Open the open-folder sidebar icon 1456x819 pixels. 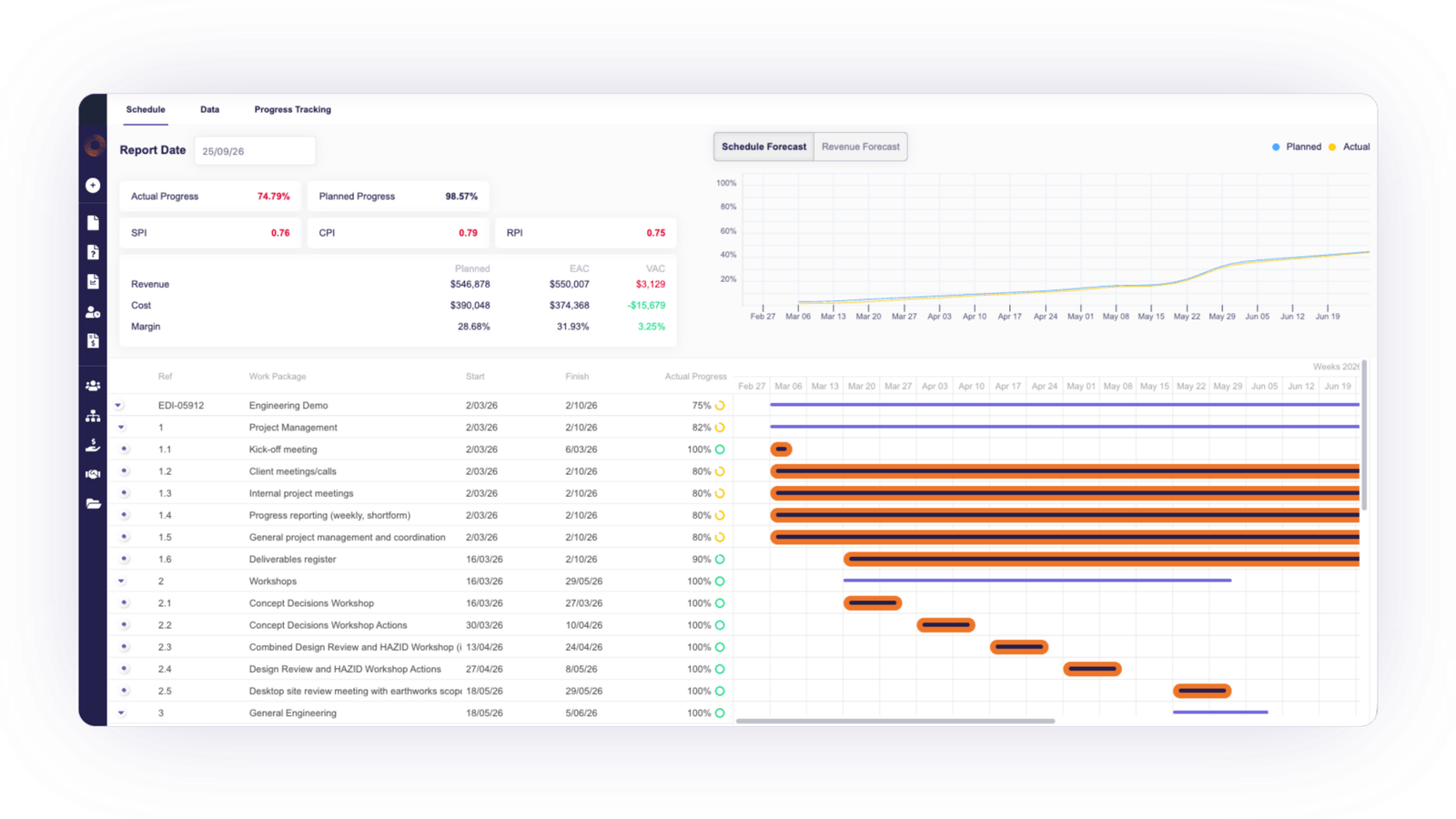coord(93,503)
